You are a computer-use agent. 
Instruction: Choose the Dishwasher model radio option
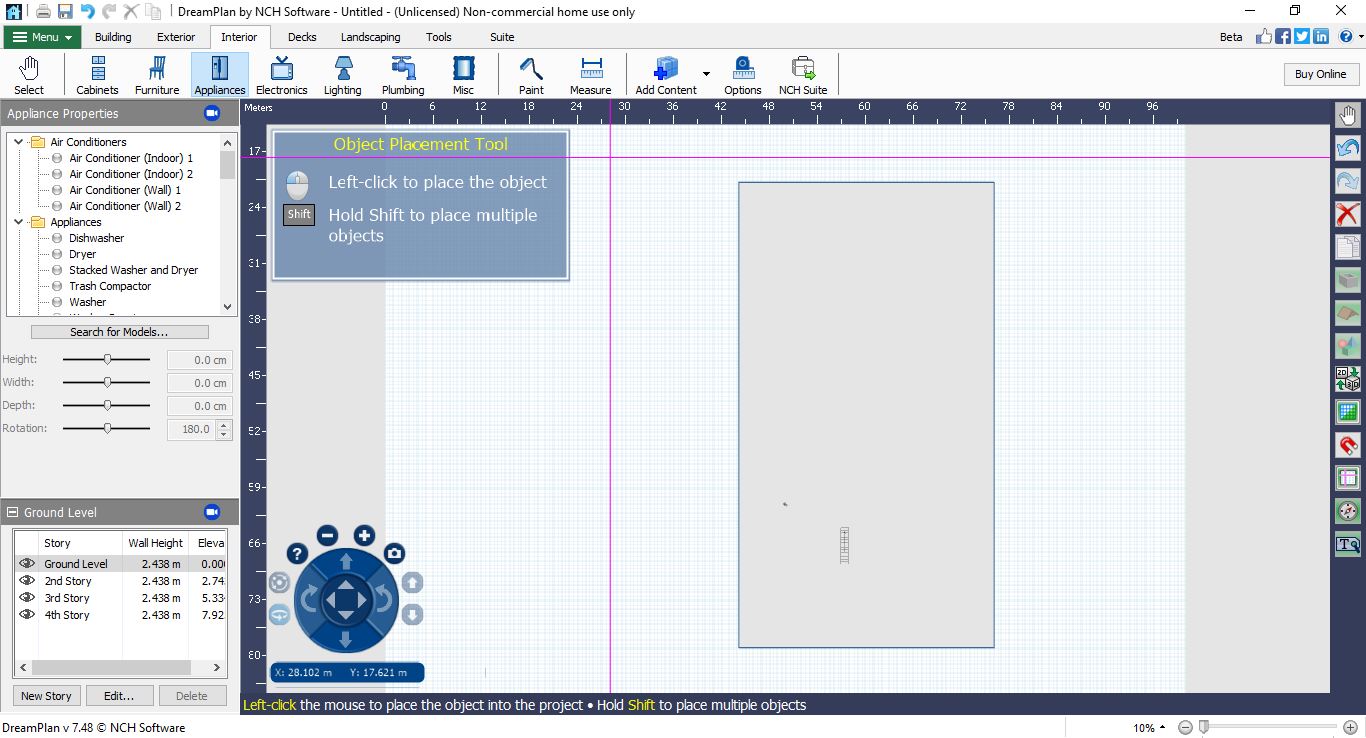[57, 238]
